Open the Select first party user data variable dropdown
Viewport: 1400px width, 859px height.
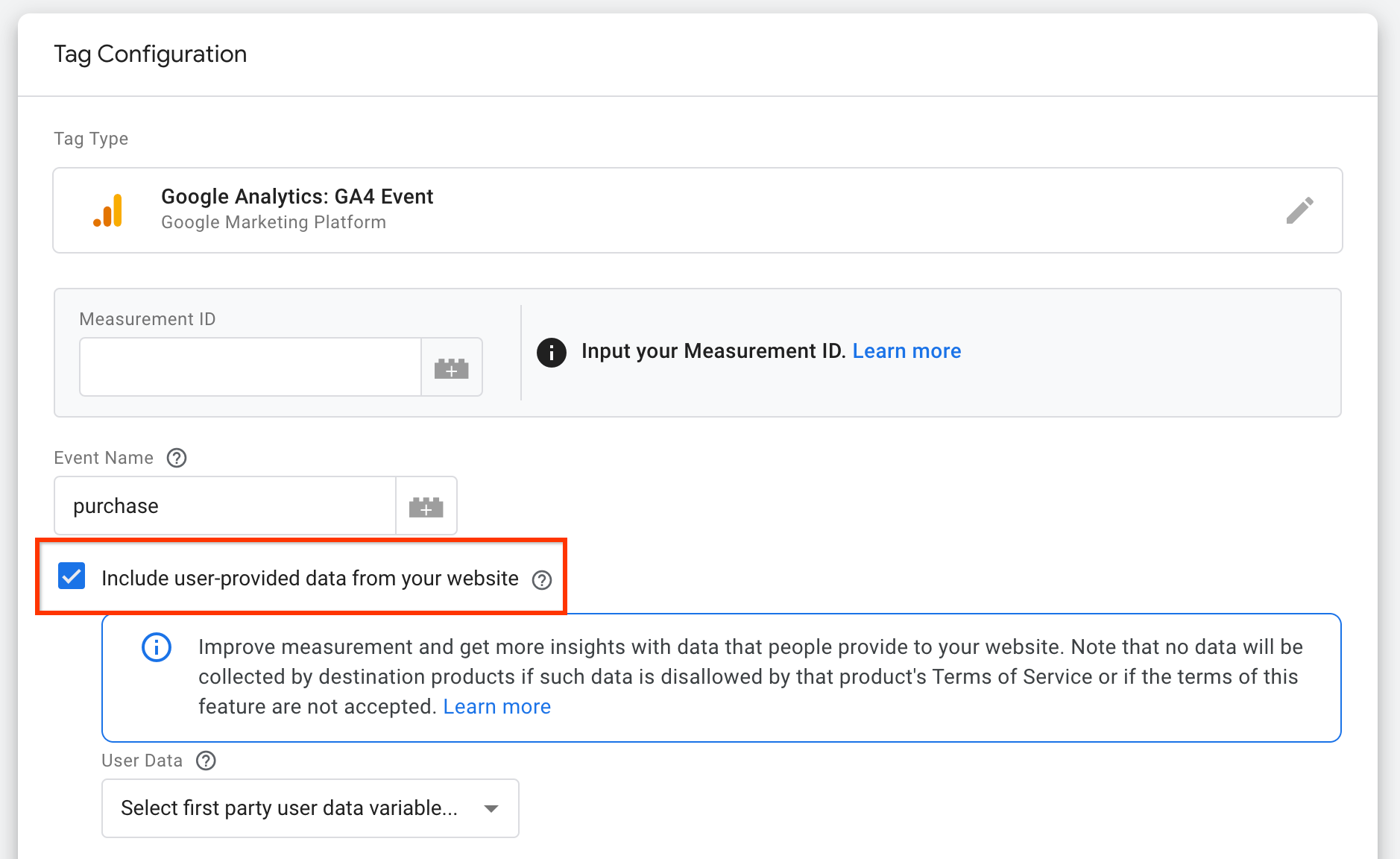tap(310, 808)
